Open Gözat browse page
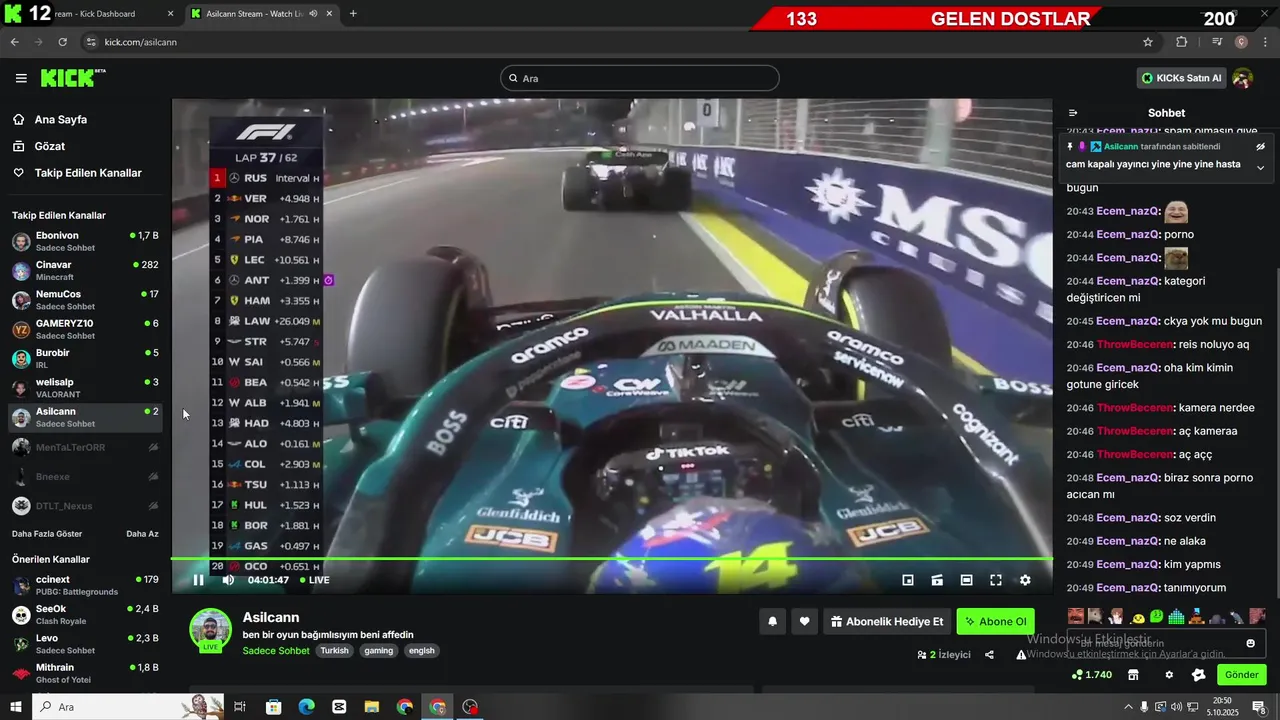Screen dimensions: 1280x720 (40, 146)
